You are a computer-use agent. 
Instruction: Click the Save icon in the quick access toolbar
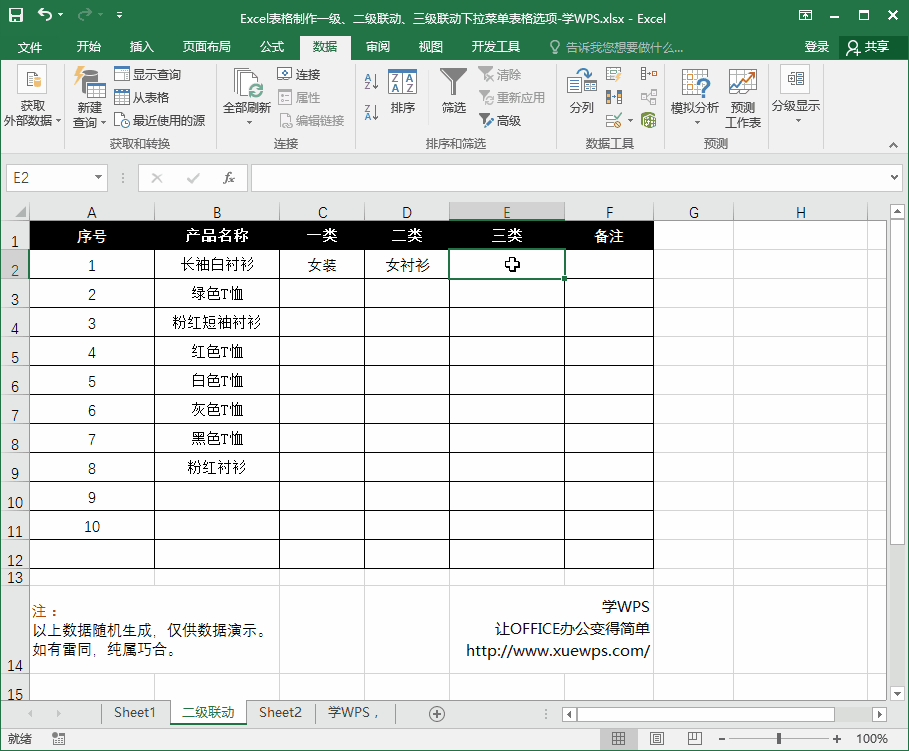coord(16,16)
